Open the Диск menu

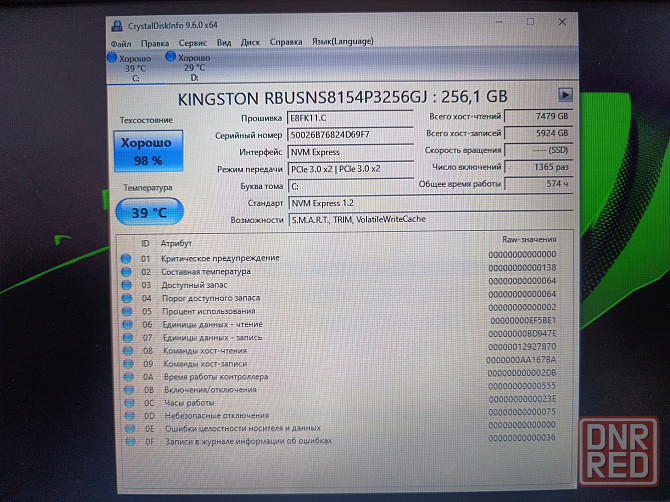pyautogui.click(x=250, y=43)
